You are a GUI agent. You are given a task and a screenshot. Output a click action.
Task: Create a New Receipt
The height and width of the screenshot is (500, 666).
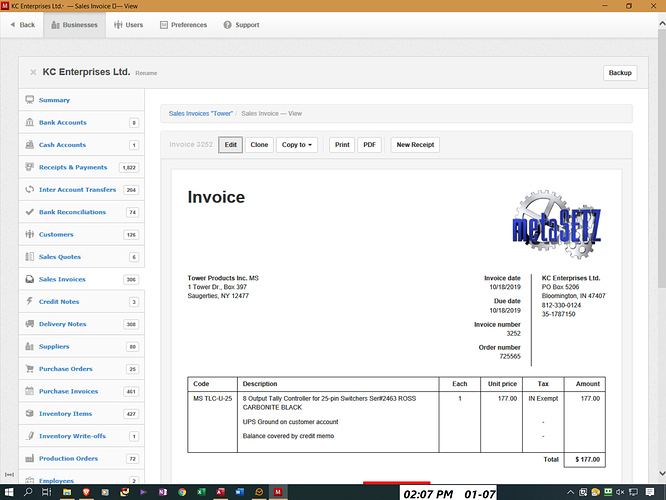[x=415, y=145]
